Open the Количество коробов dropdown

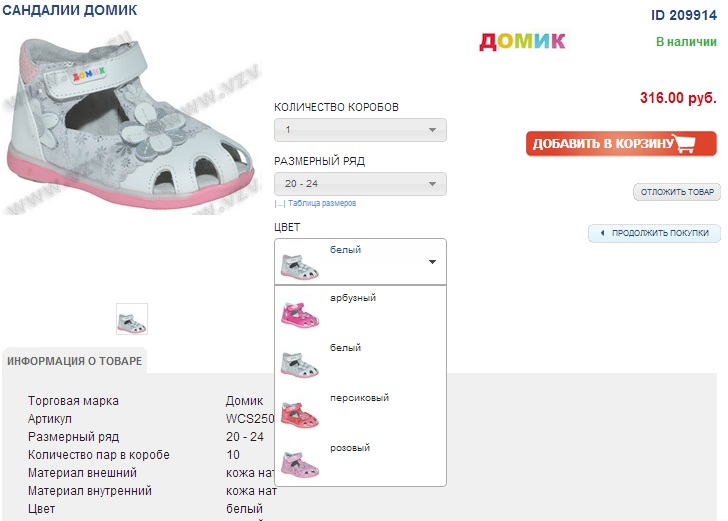[x=360, y=130]
